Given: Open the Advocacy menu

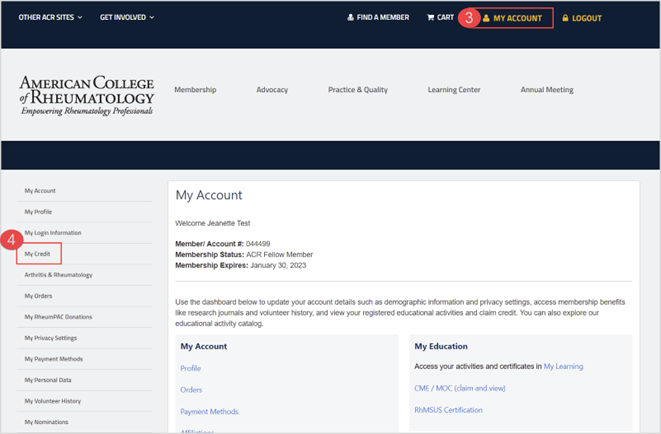Looking at the screenshot, I should [x=272, y=89].
